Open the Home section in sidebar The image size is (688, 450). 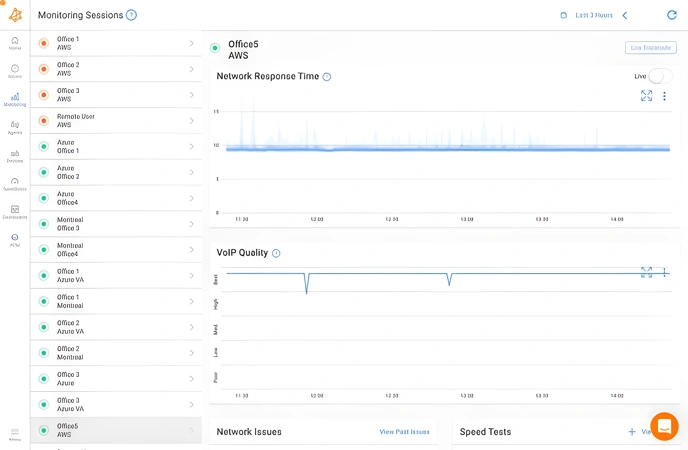click(15, 43)
